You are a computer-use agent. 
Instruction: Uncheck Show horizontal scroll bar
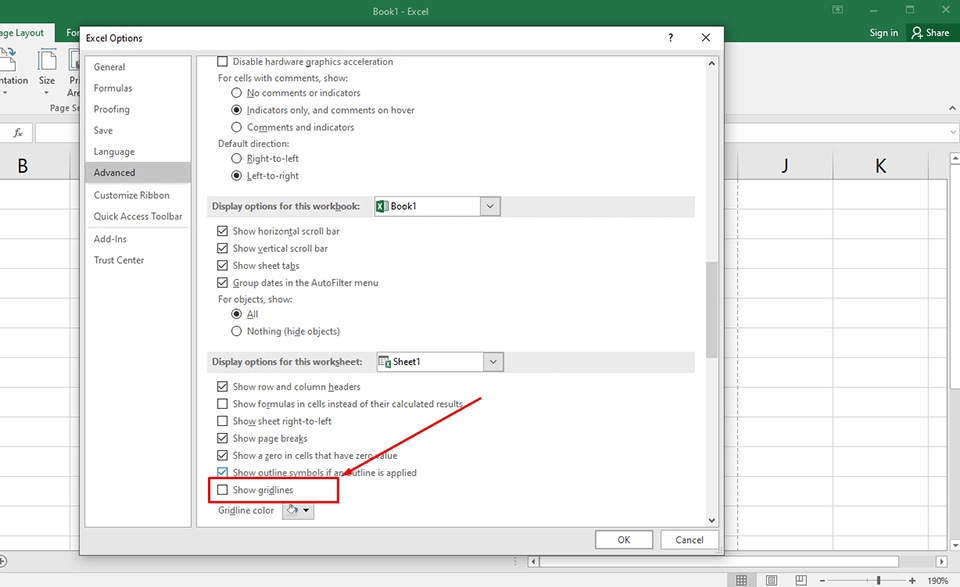[222, 231]
